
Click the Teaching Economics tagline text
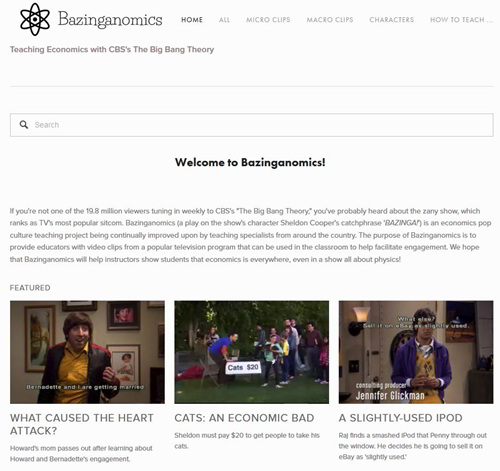(x=112, y=50)
